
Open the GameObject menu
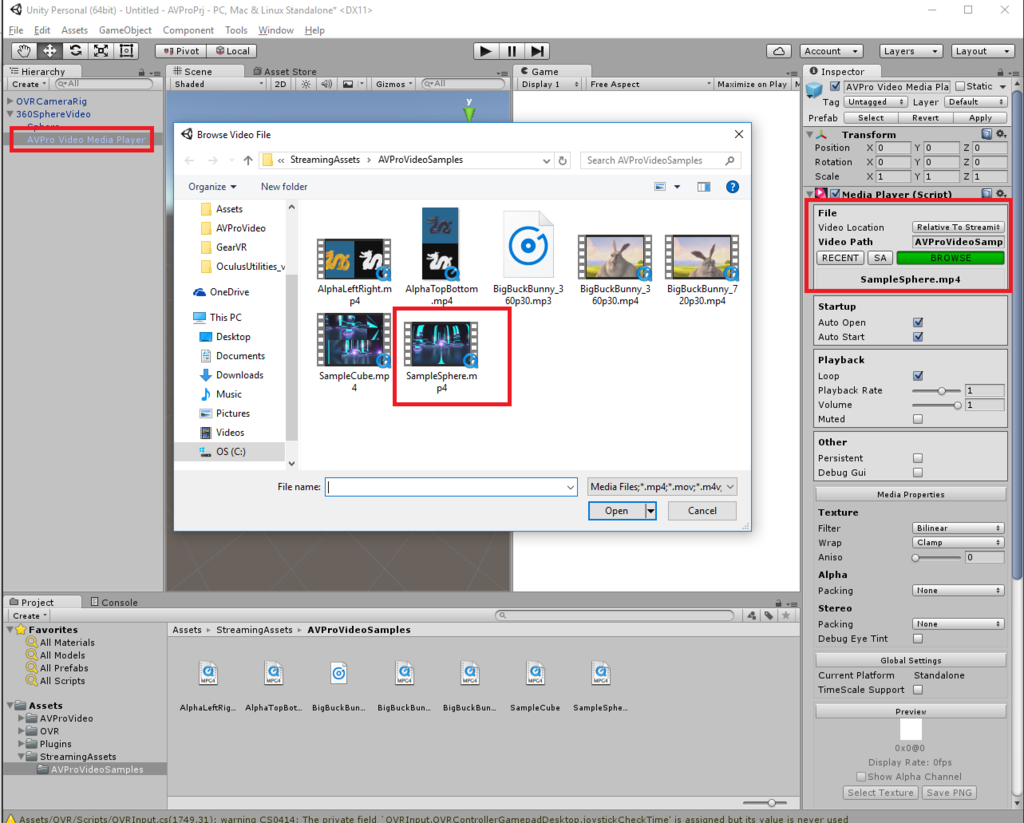point(125,30)
